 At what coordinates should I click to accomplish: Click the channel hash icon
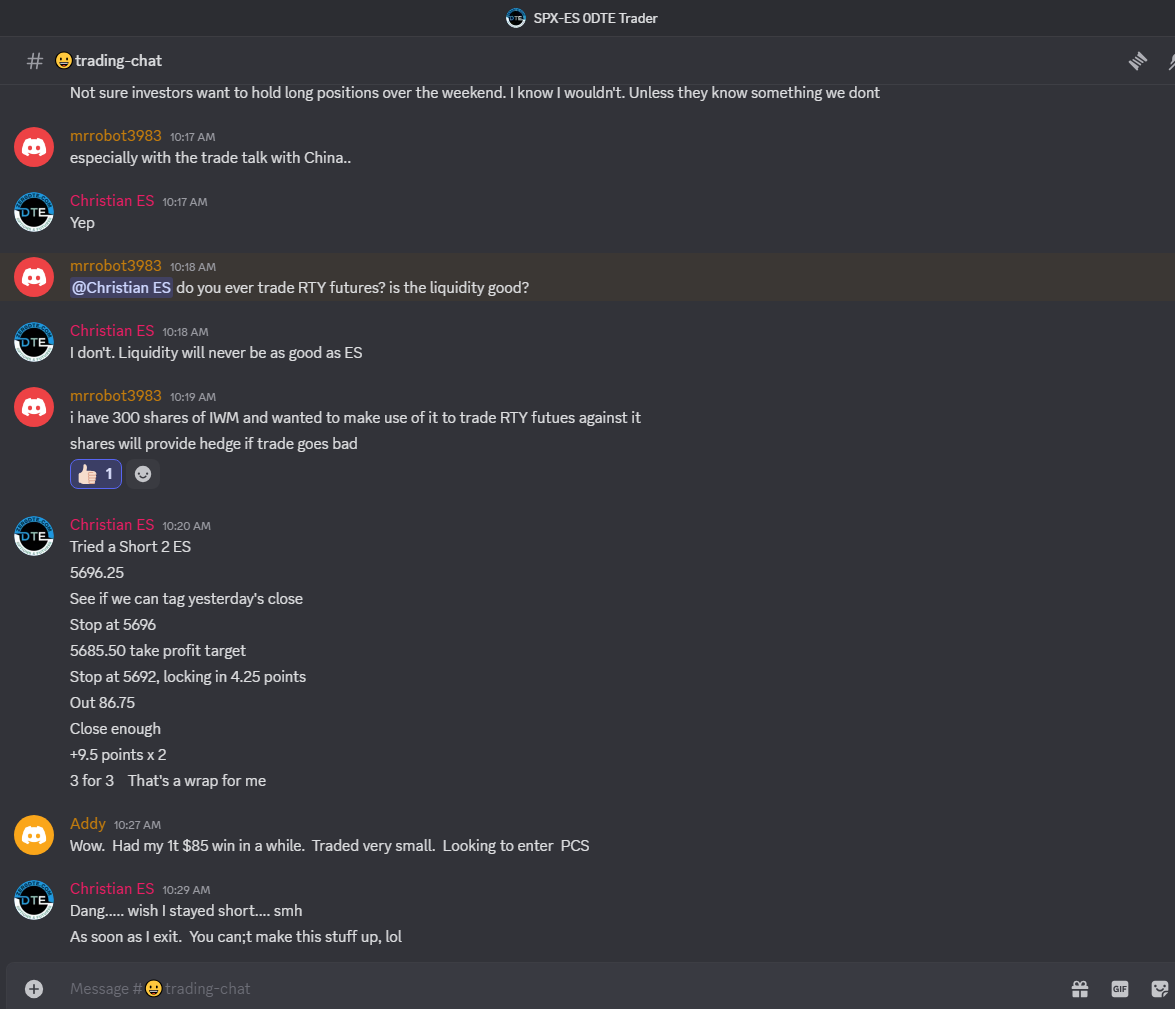pos(34,61)
